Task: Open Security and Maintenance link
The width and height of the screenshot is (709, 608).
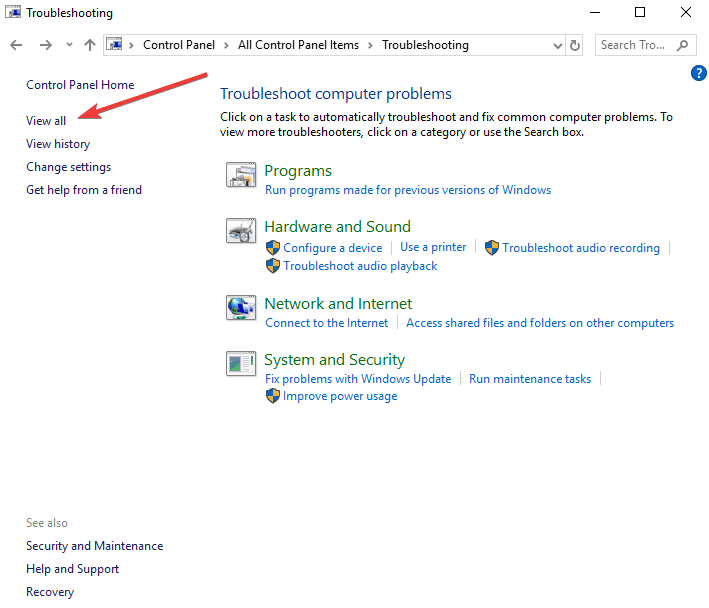Action: click(95, 546)
